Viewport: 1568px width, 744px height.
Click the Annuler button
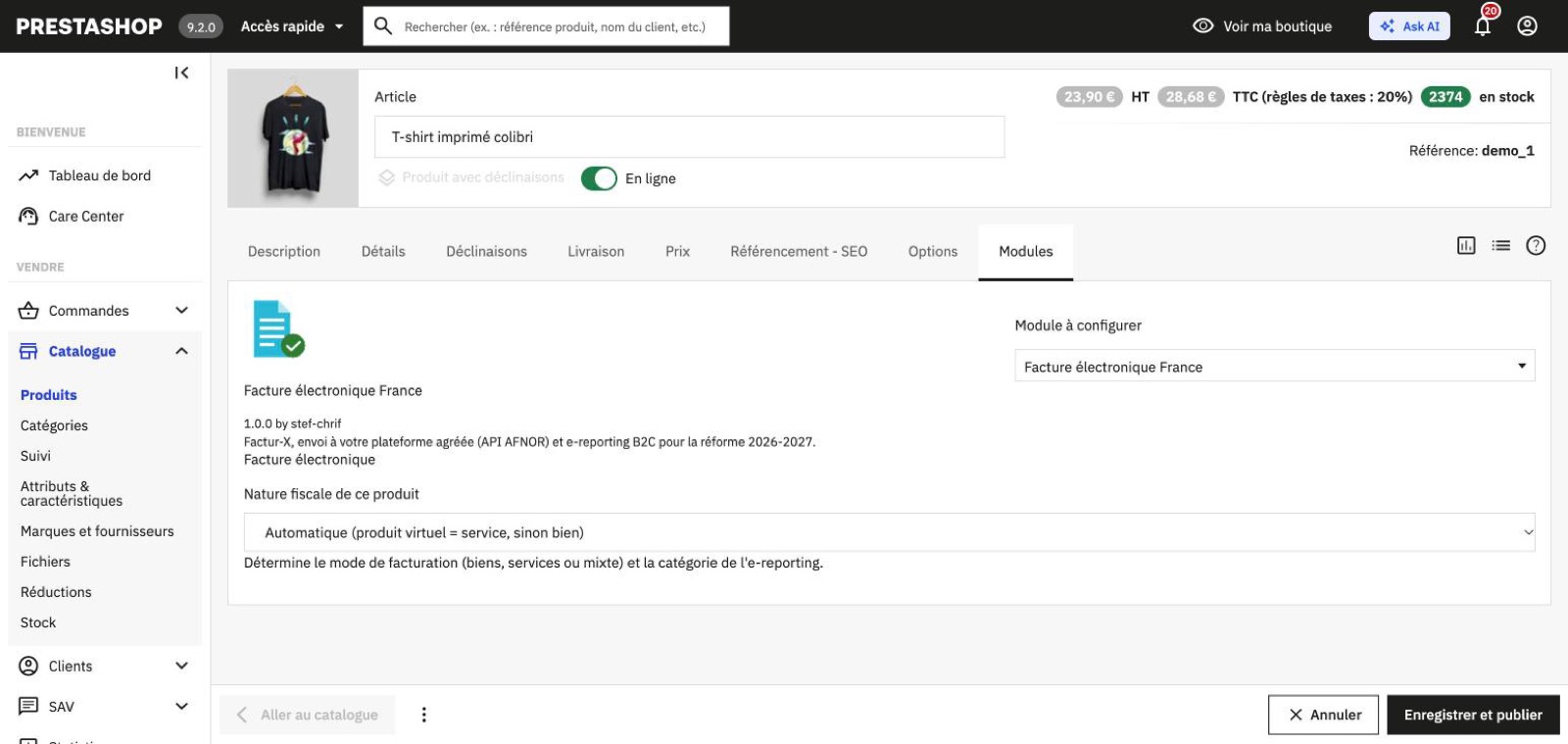[x=1323, y=715]
